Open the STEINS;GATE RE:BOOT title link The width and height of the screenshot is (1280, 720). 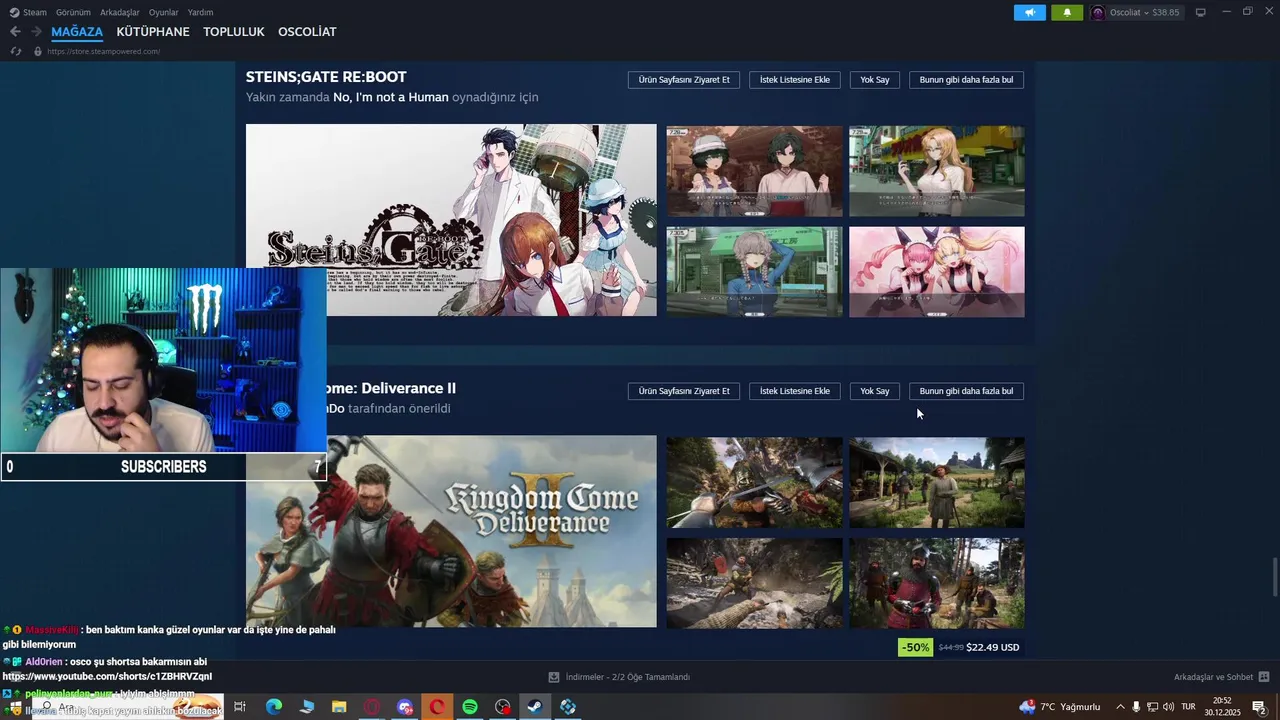coord(326,77)
